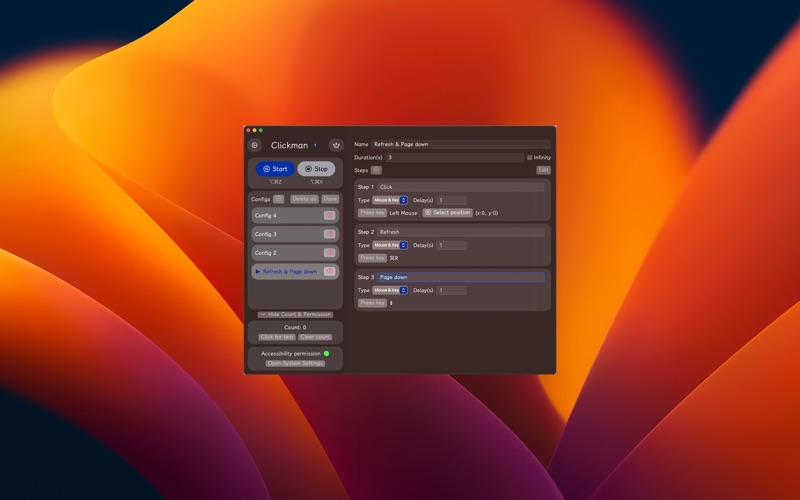This screenshot has width=800, height=500.
Task: Open Step 3 Type dropdown
Action: 390,290
